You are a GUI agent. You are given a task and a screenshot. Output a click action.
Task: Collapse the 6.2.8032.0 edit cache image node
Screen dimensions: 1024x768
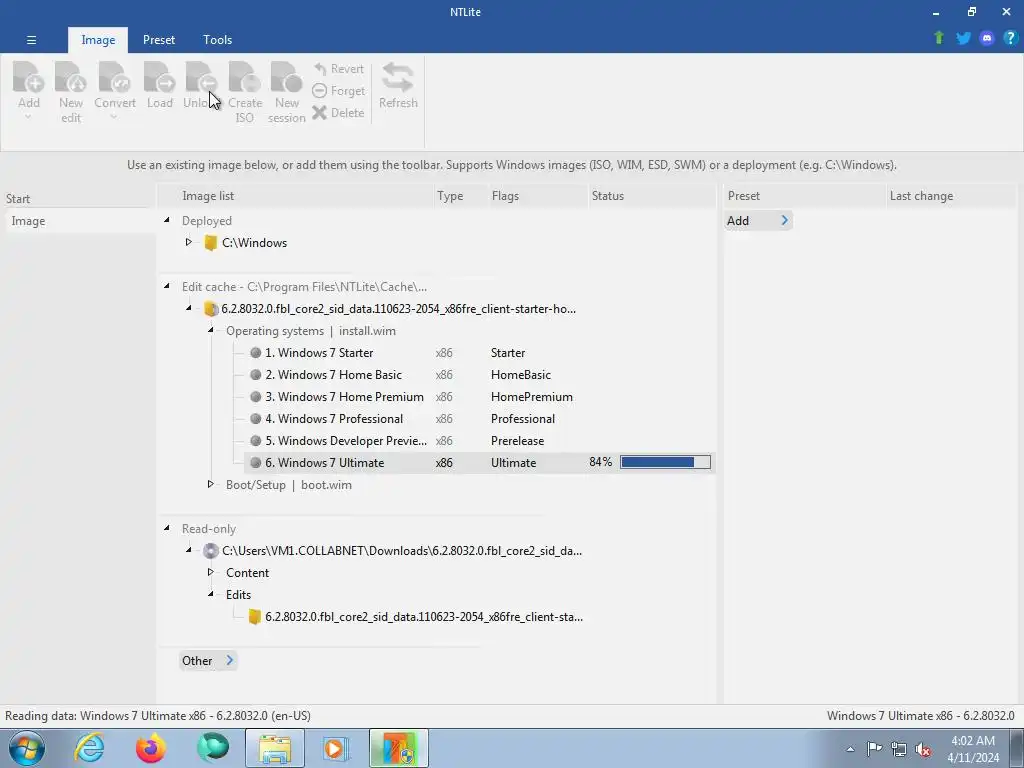pyautogui.click(x=189, y=308)
